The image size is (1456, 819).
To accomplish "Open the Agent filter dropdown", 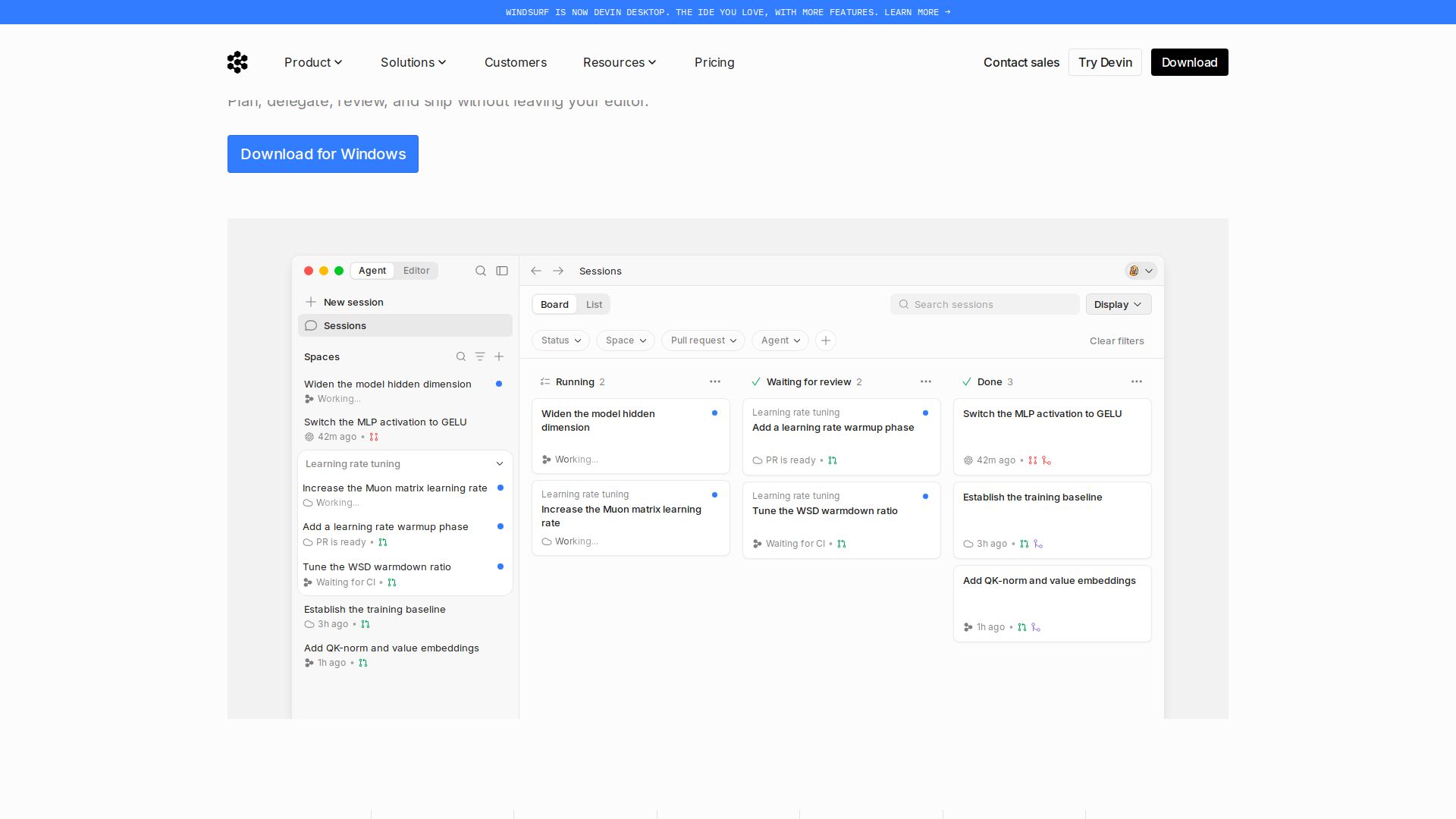I will tap(780, 340).
